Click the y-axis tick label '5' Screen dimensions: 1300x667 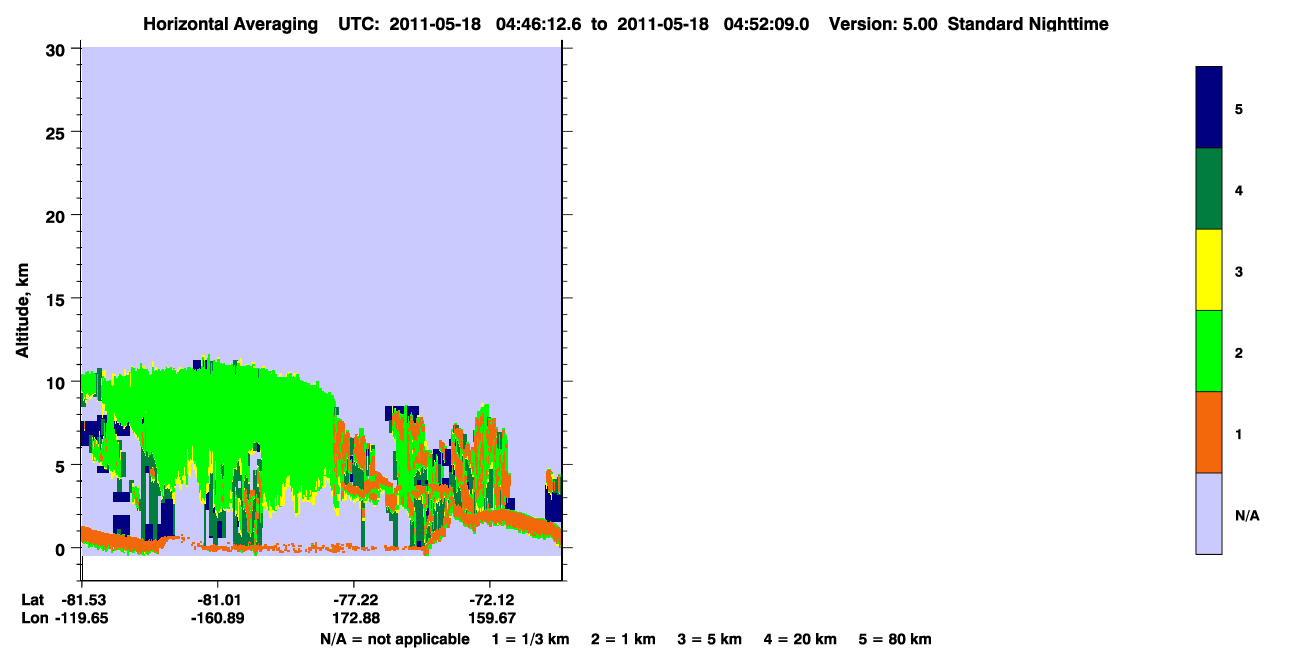click(62, 465)
